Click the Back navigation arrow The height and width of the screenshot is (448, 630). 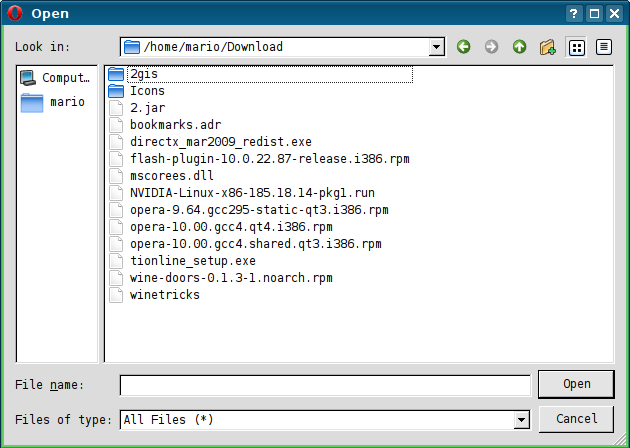463,47
